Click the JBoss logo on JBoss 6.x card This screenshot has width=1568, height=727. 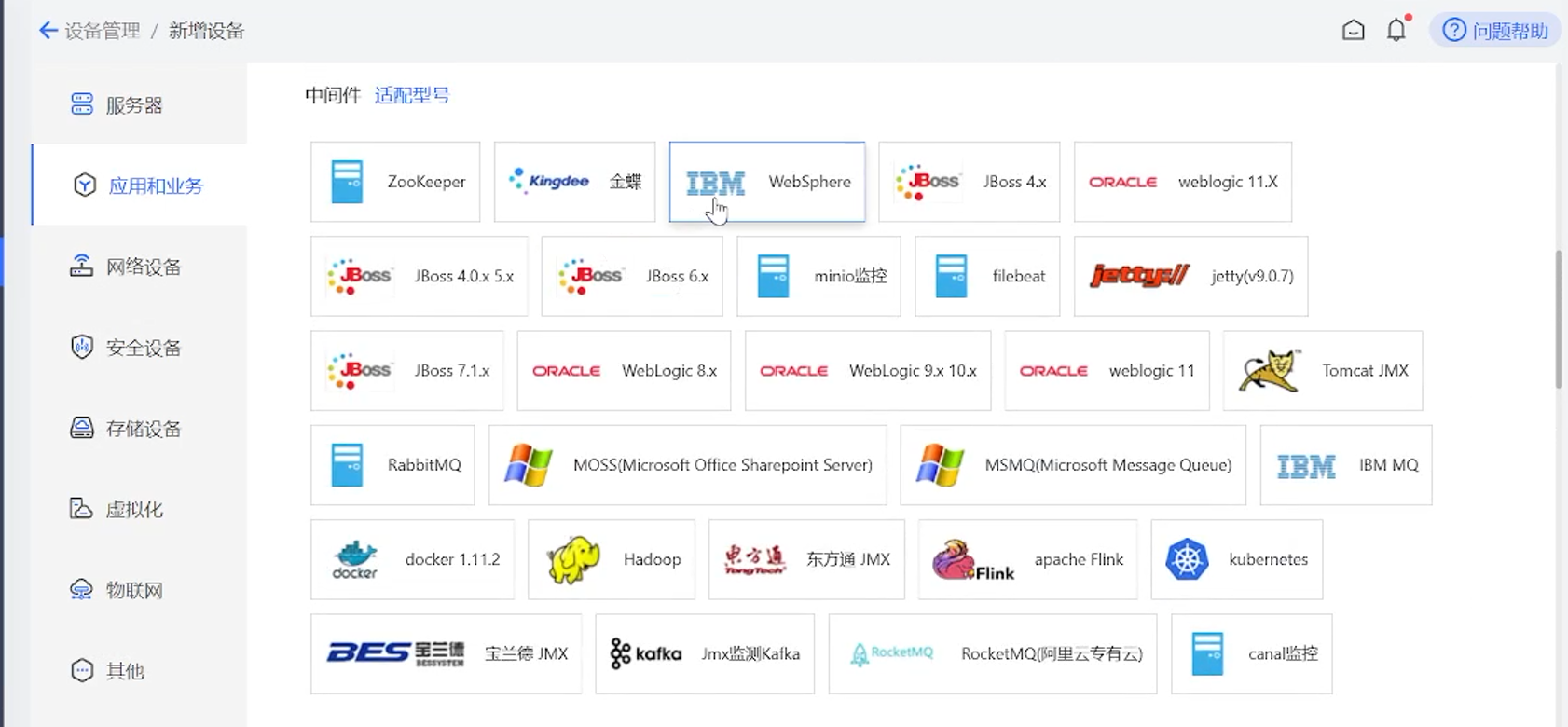tap(590, 276)
